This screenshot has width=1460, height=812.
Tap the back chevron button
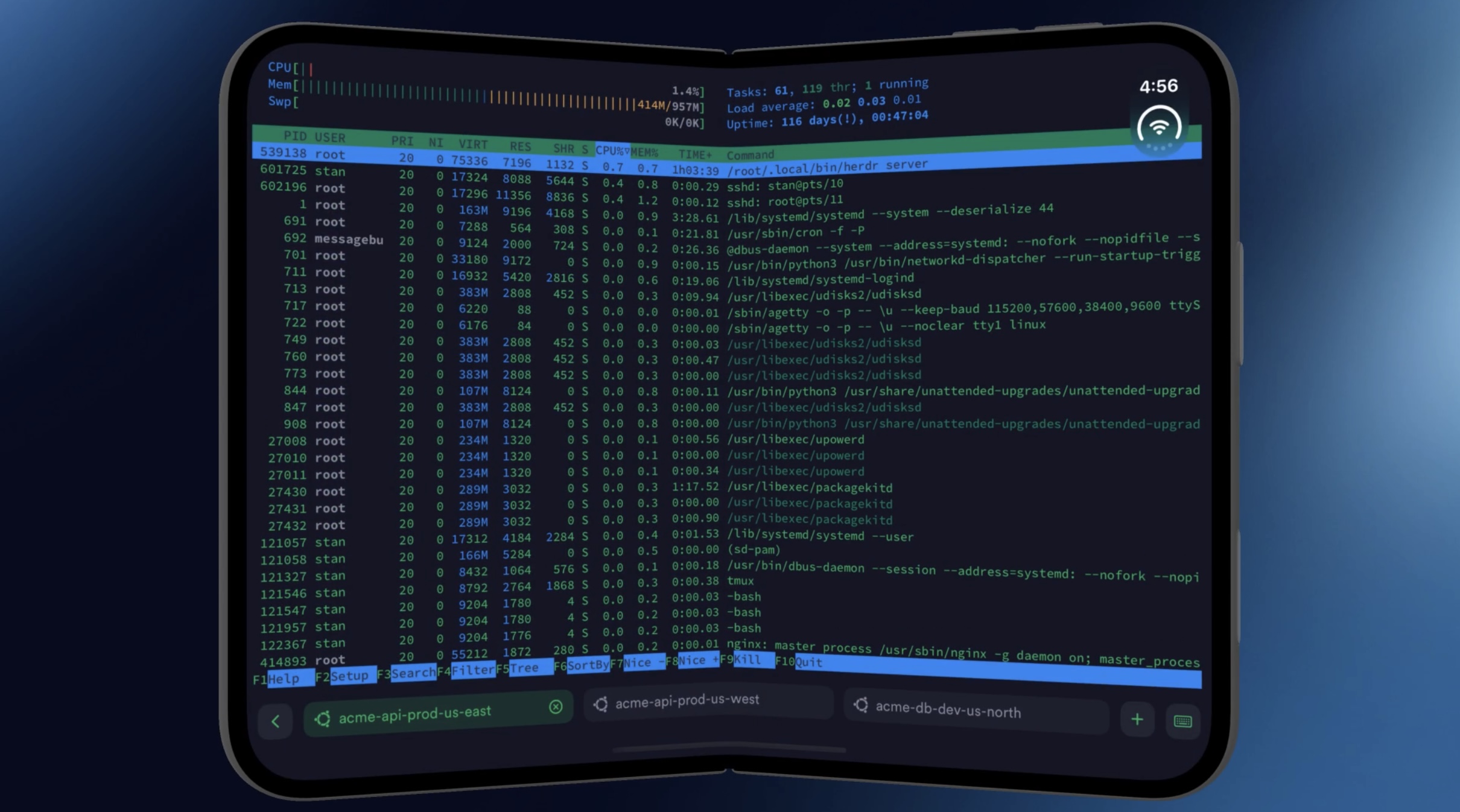coord(275,721)
